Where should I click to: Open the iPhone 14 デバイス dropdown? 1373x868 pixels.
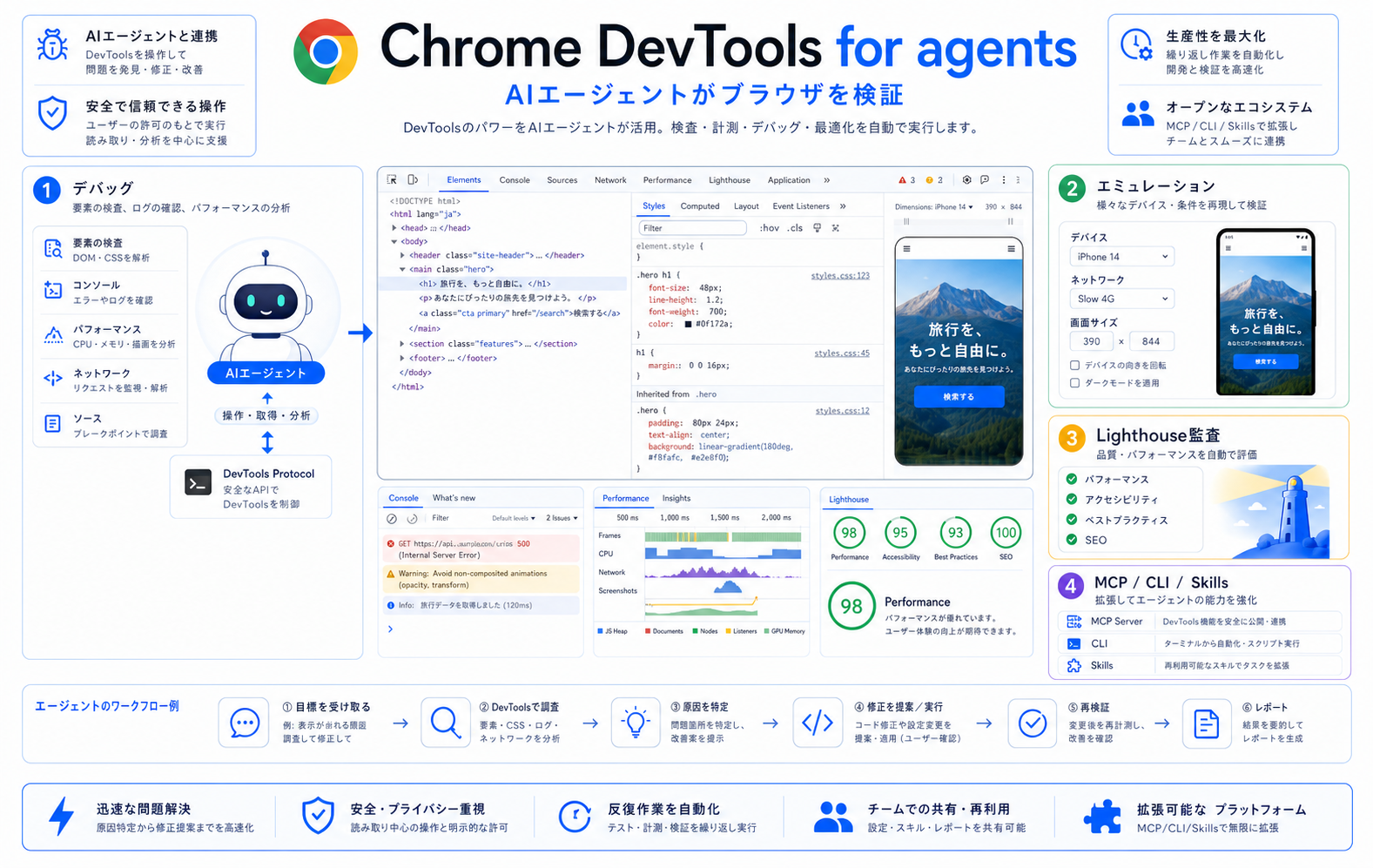1121,257
